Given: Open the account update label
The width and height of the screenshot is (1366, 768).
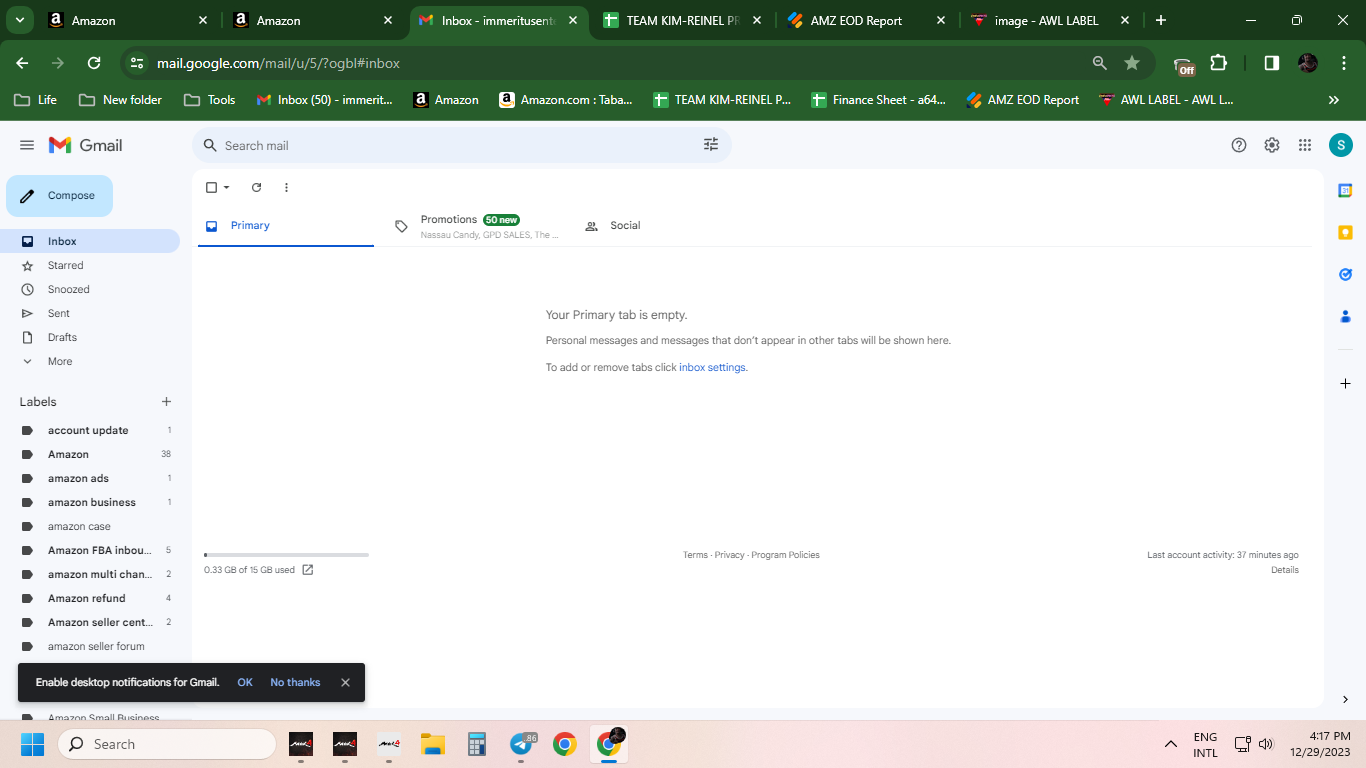Looking at the screenshot, I should coord(90,430).
